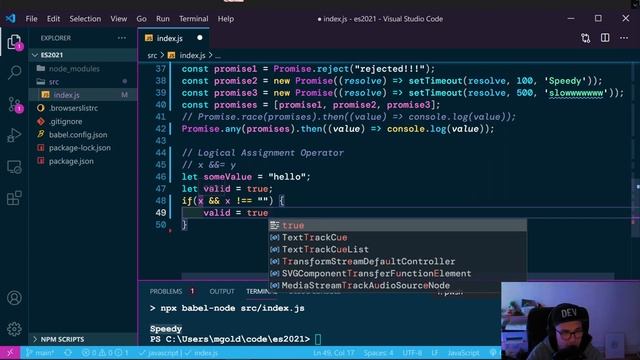Open the .gitignore file
640x360 pixels.
pos(65,121)
